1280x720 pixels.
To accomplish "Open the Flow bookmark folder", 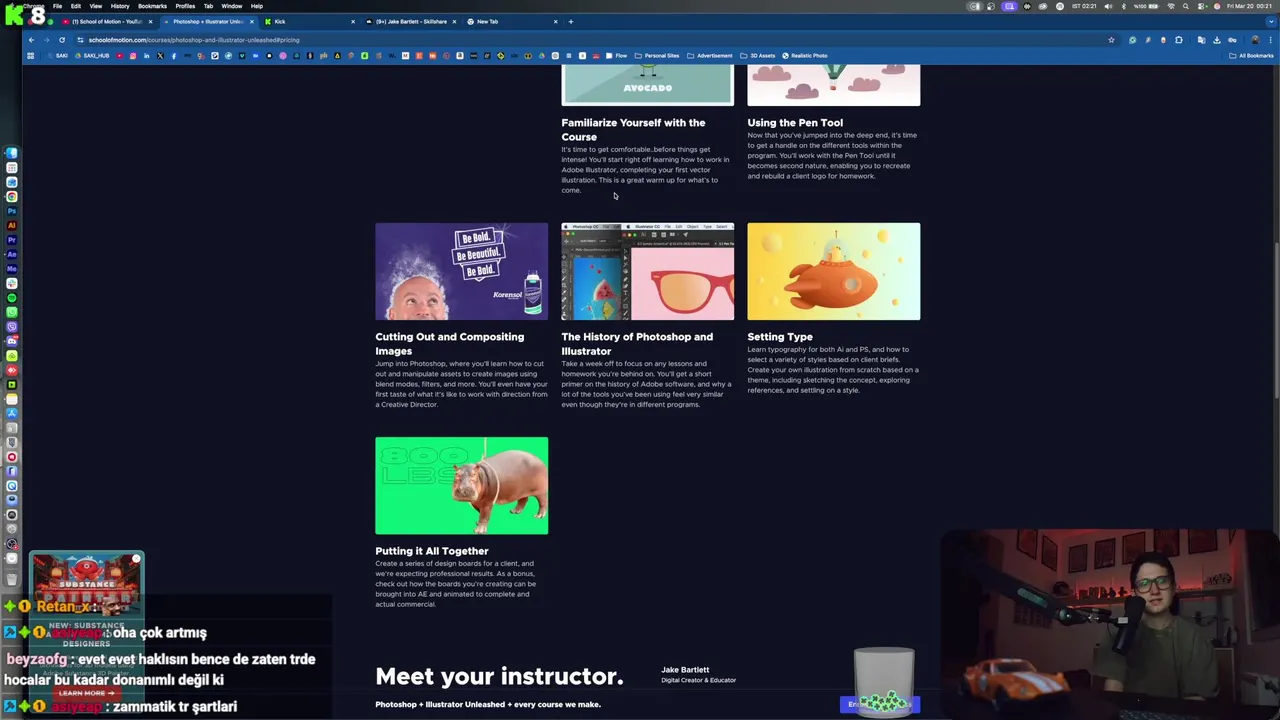I will (617, 55).
